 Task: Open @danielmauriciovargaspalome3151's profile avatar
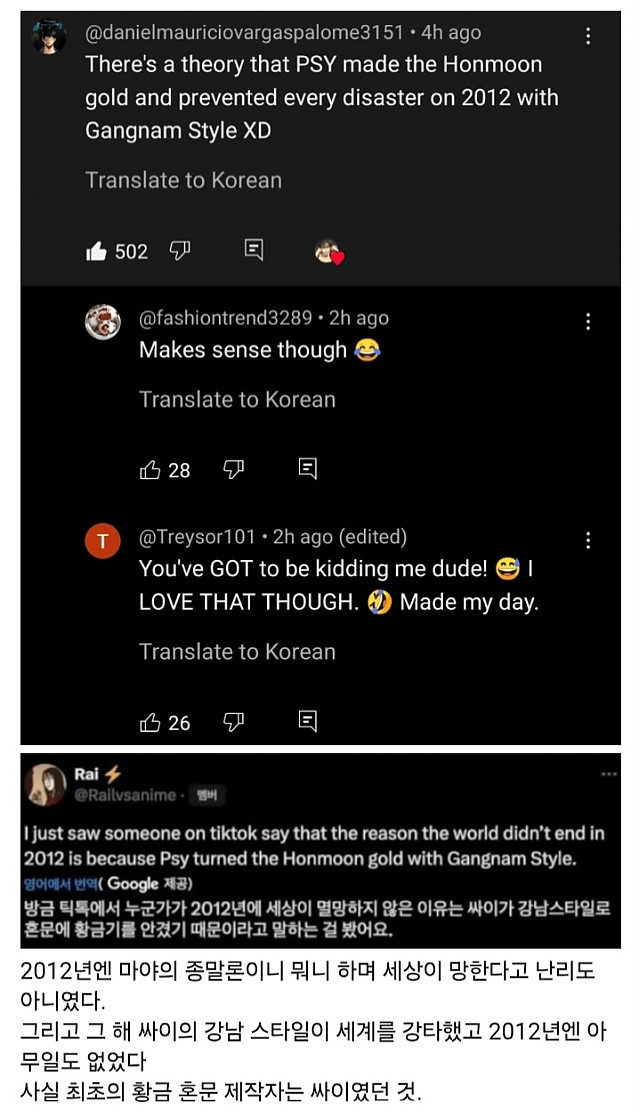pyautogui.click(x=47, y=37)
